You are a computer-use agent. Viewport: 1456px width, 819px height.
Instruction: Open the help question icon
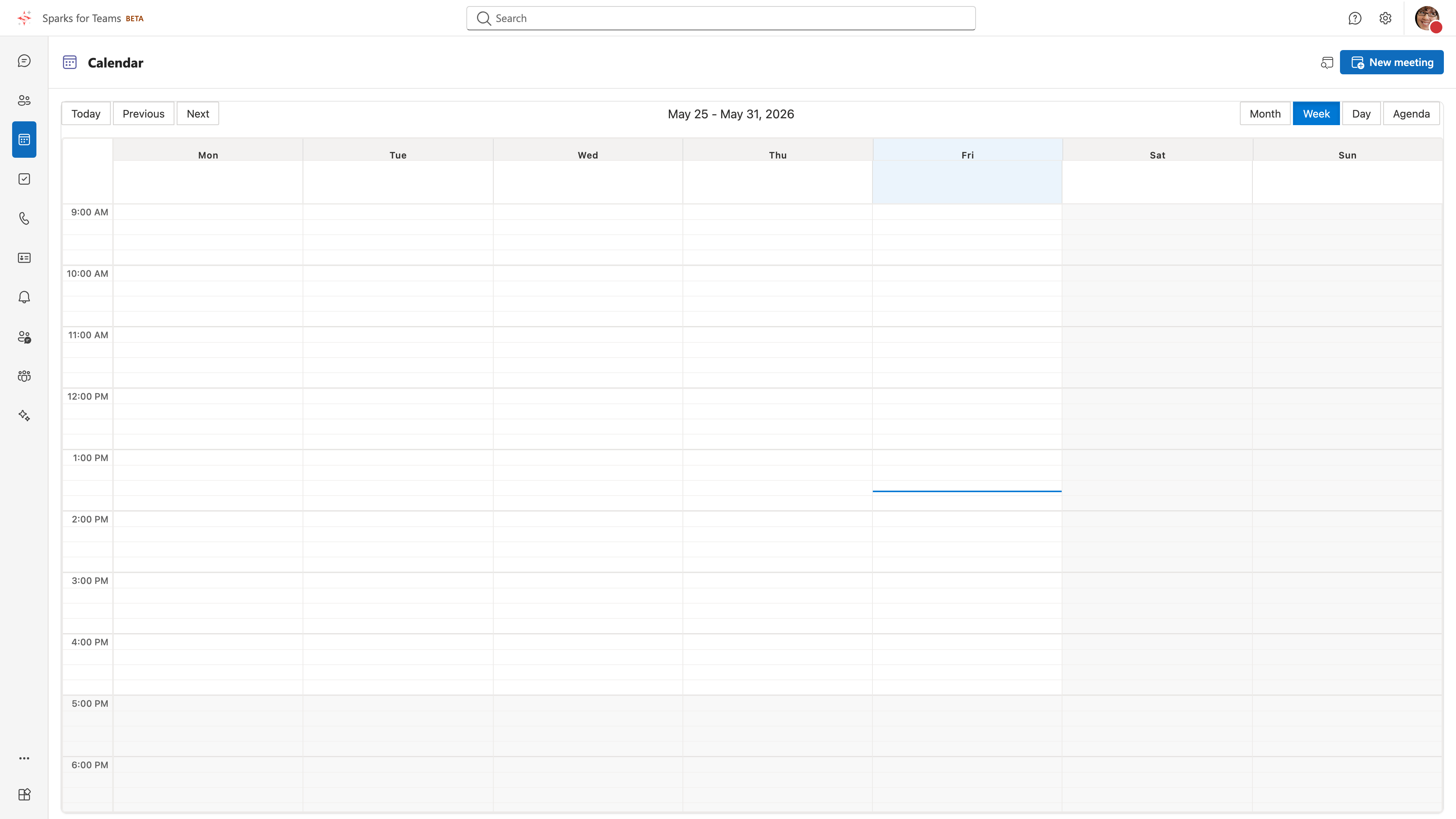[x=1355, y=18]
